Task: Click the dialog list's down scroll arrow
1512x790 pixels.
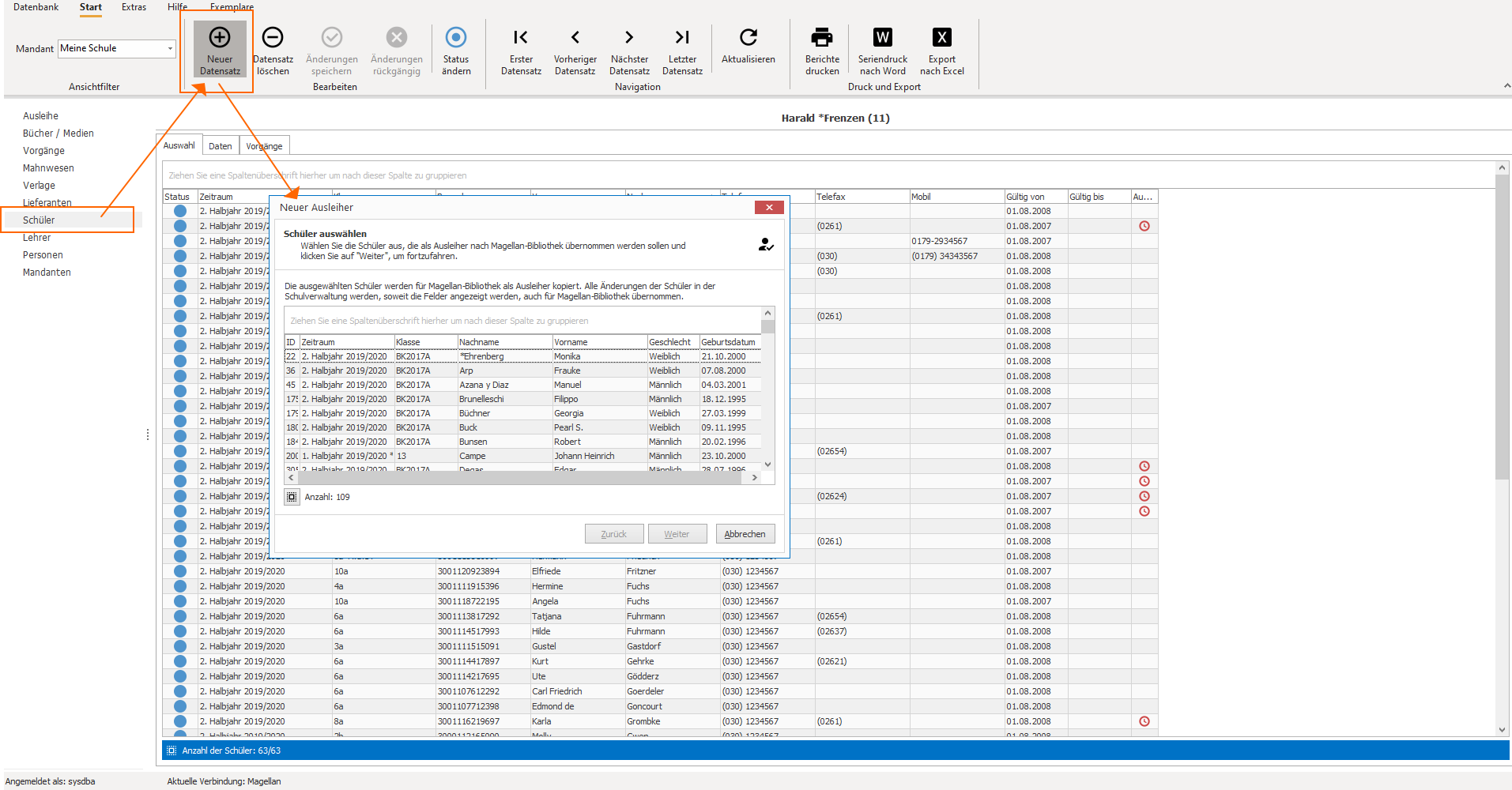Action: click(x=767, y=465)
